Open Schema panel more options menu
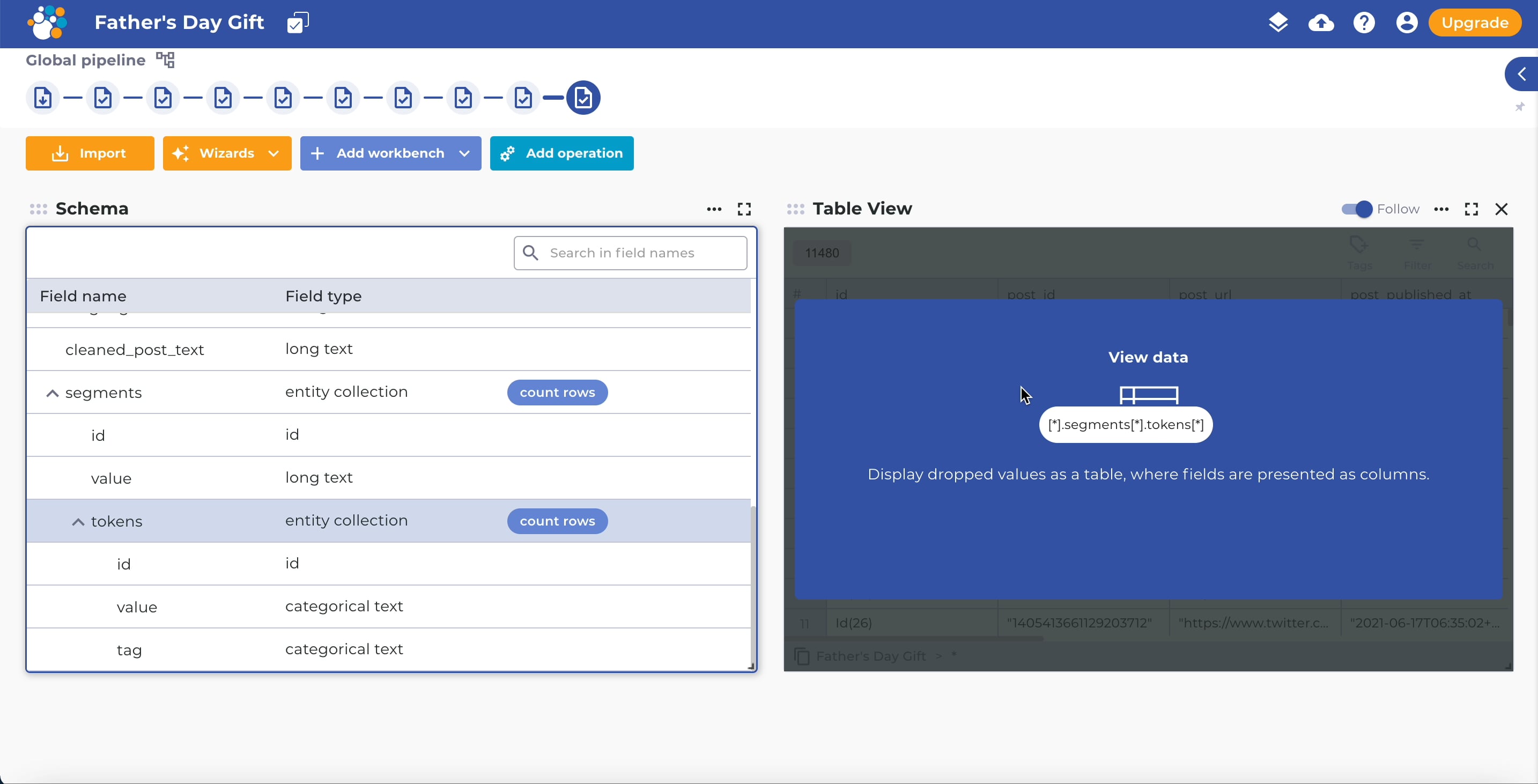Screen dimensions: 1538x784 (x=714, y=209)
